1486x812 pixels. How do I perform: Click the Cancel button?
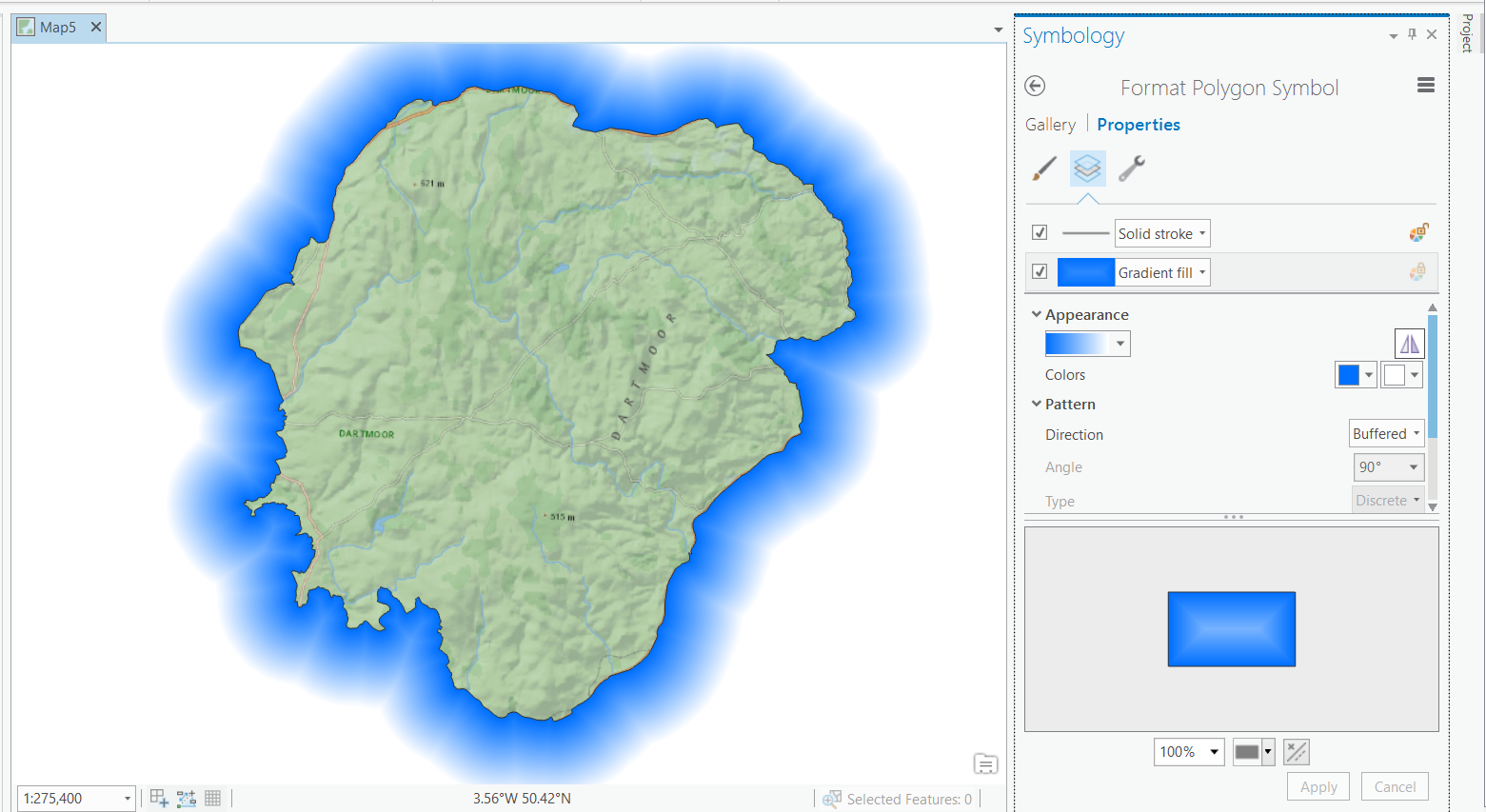(x=1395, y=786)
